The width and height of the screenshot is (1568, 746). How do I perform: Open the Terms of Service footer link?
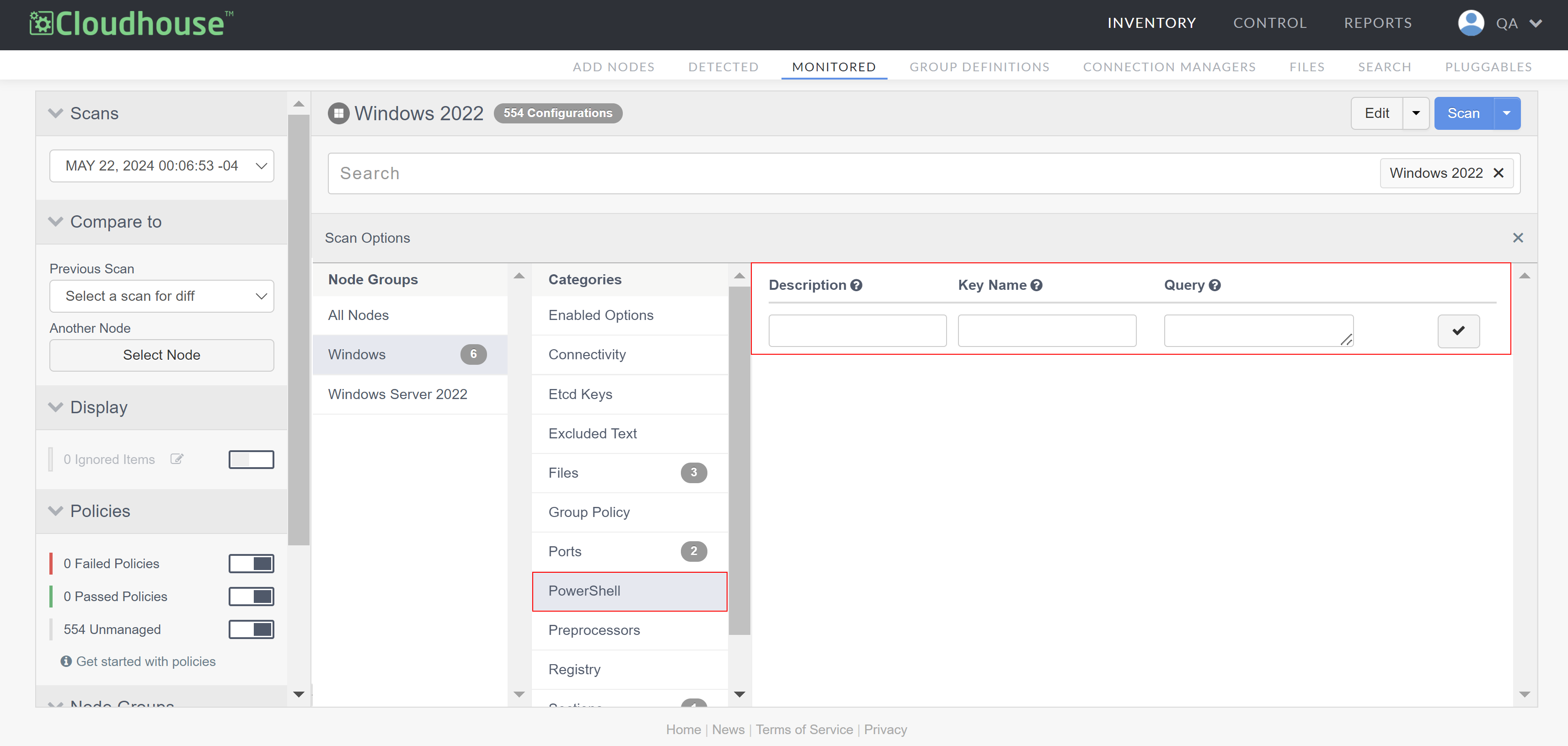coord(804,730)
